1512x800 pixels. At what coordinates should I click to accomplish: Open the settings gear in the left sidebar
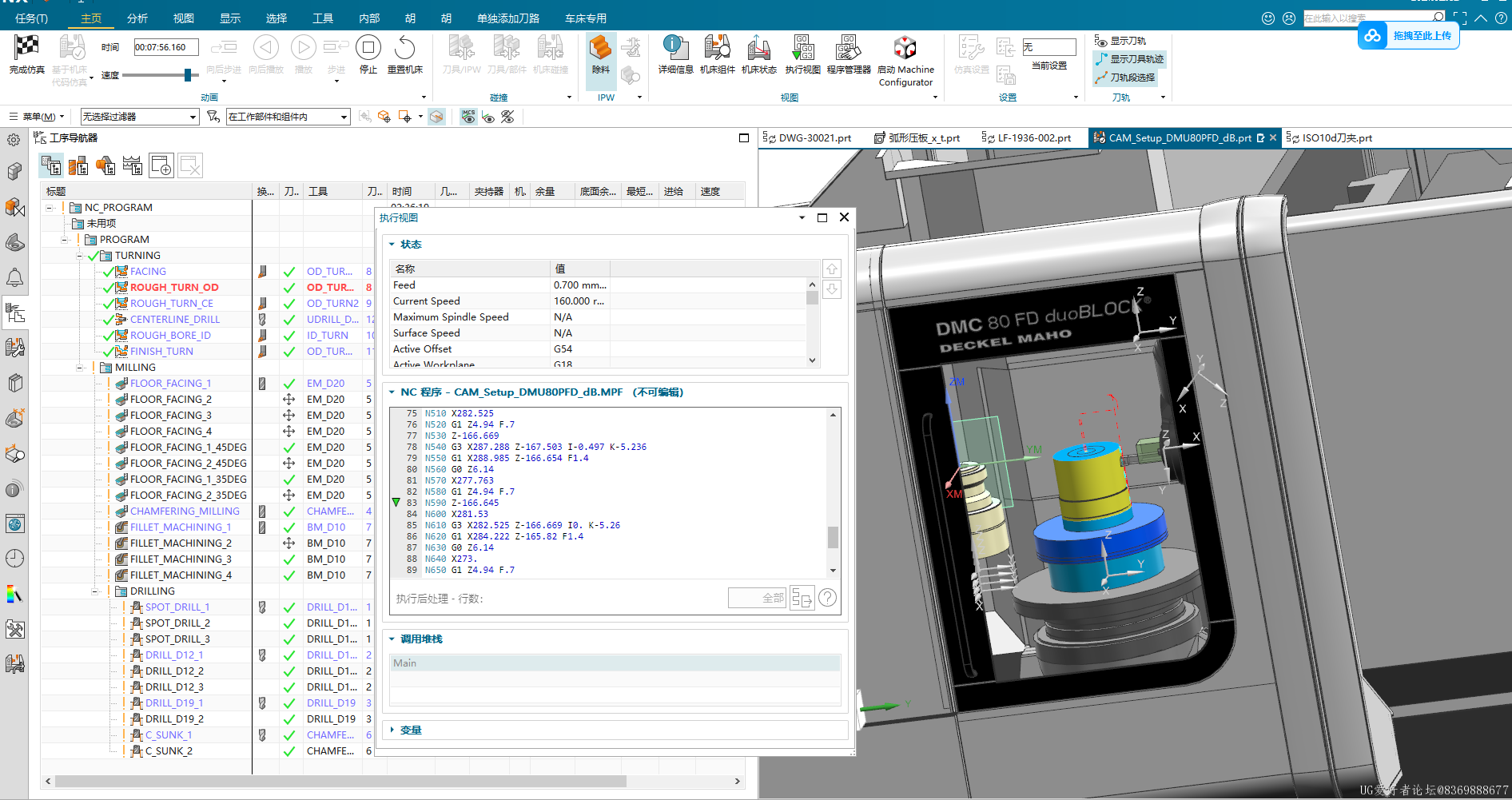(14, 140)
